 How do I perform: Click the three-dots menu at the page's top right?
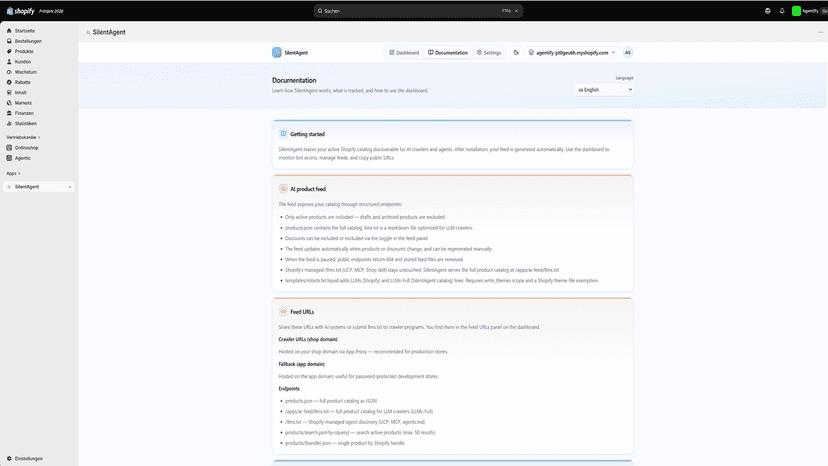[821, 32]
